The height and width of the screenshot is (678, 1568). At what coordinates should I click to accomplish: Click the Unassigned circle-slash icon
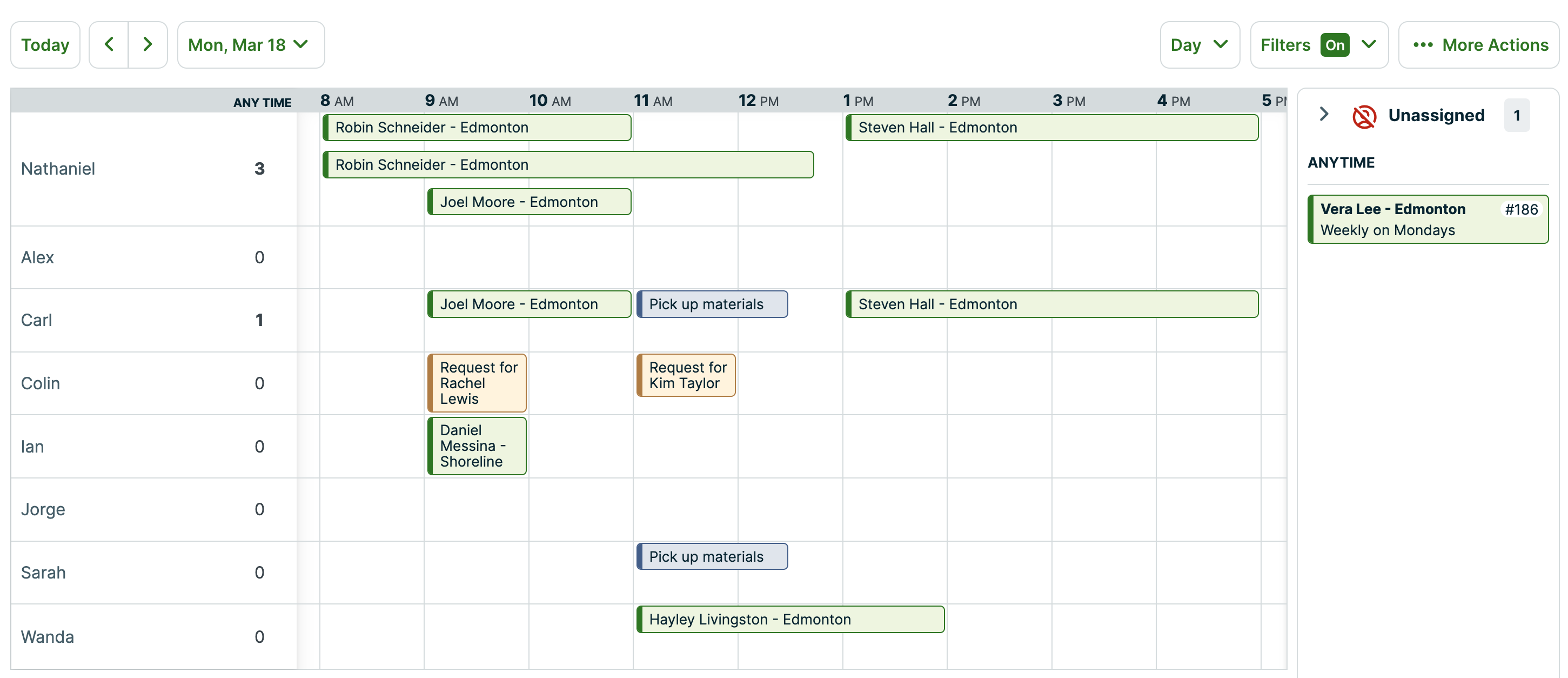[x=1365, y=116]
